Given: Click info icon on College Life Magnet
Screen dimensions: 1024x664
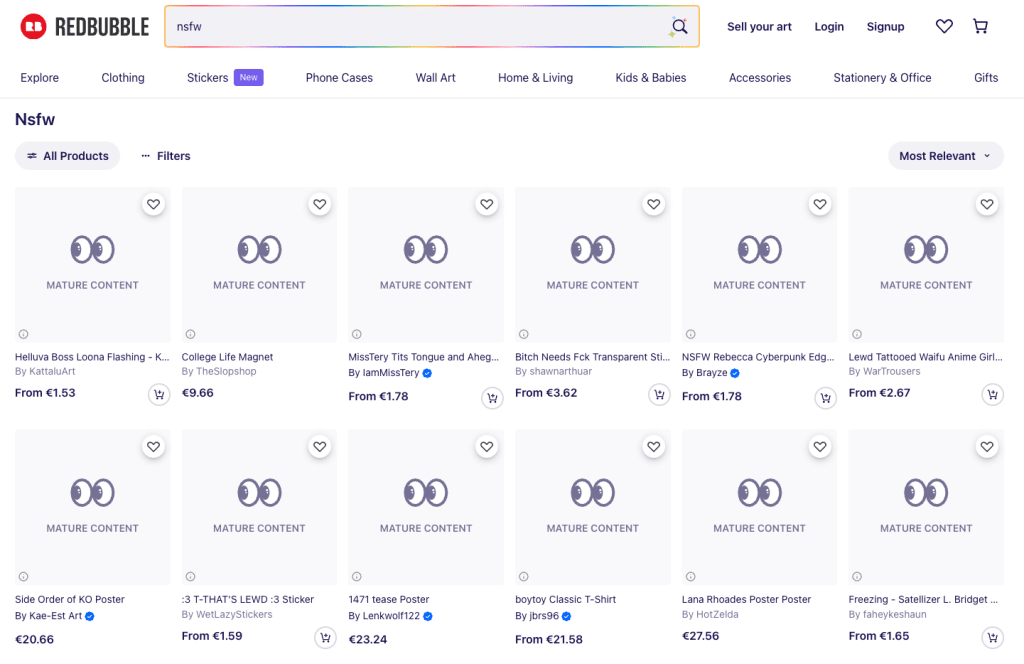Looking at the screenshot, I should pyautogui.click(x=190, y=334).
